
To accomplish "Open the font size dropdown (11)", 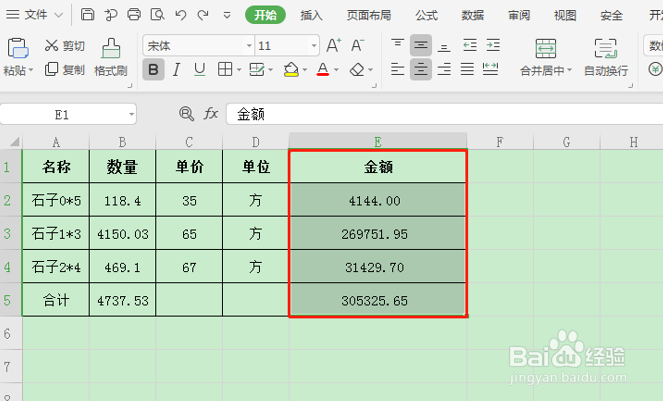I will coord(314,46).
